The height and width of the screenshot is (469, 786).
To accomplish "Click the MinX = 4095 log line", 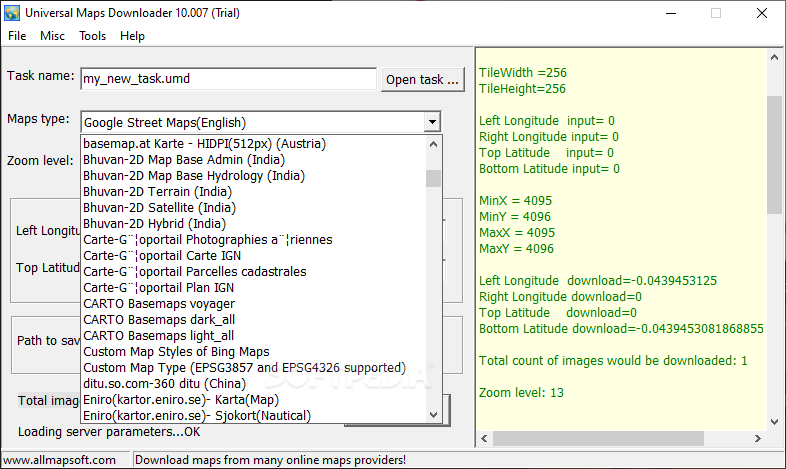I will click(x=515, y=201).
